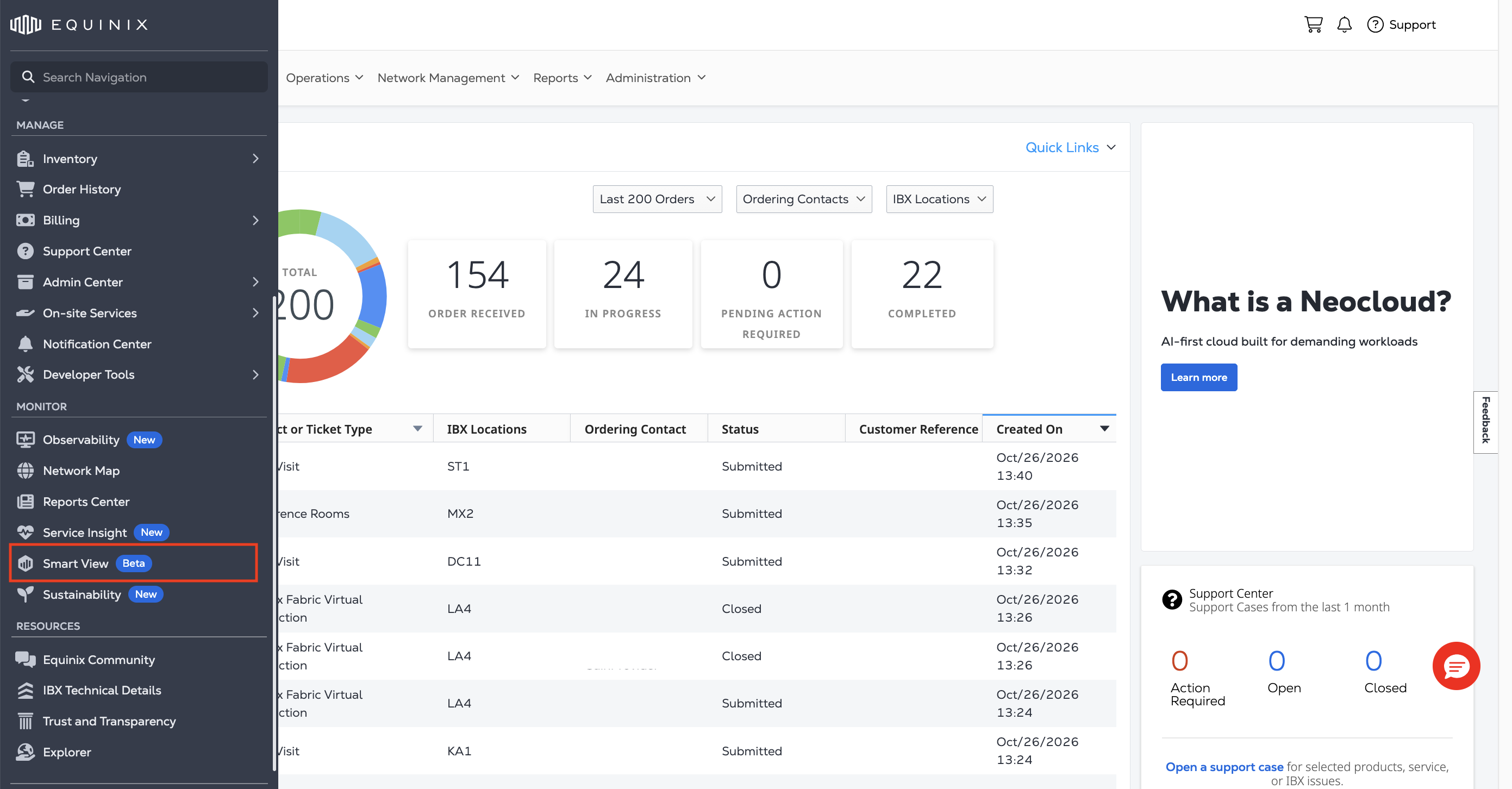Open the Explorer sidebar item
The image size is (1512, 789).
[66, 752]
